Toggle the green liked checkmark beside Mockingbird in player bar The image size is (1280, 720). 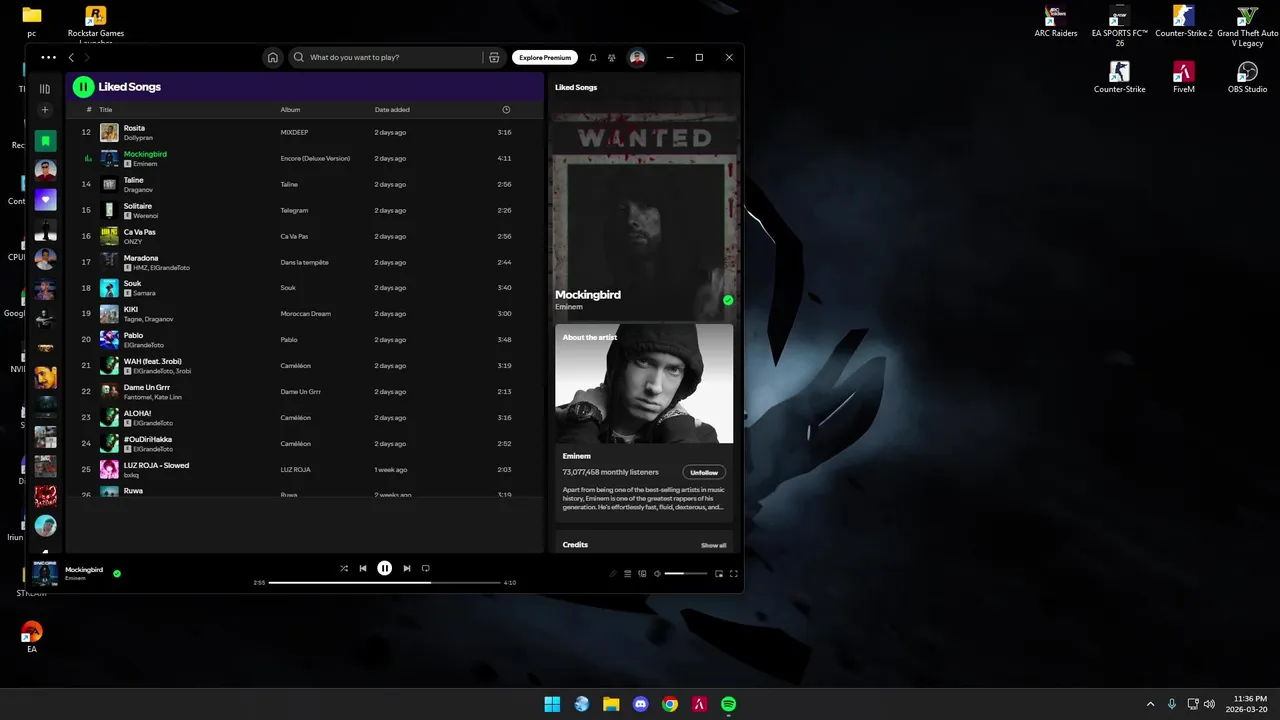[x=117, y=573]
